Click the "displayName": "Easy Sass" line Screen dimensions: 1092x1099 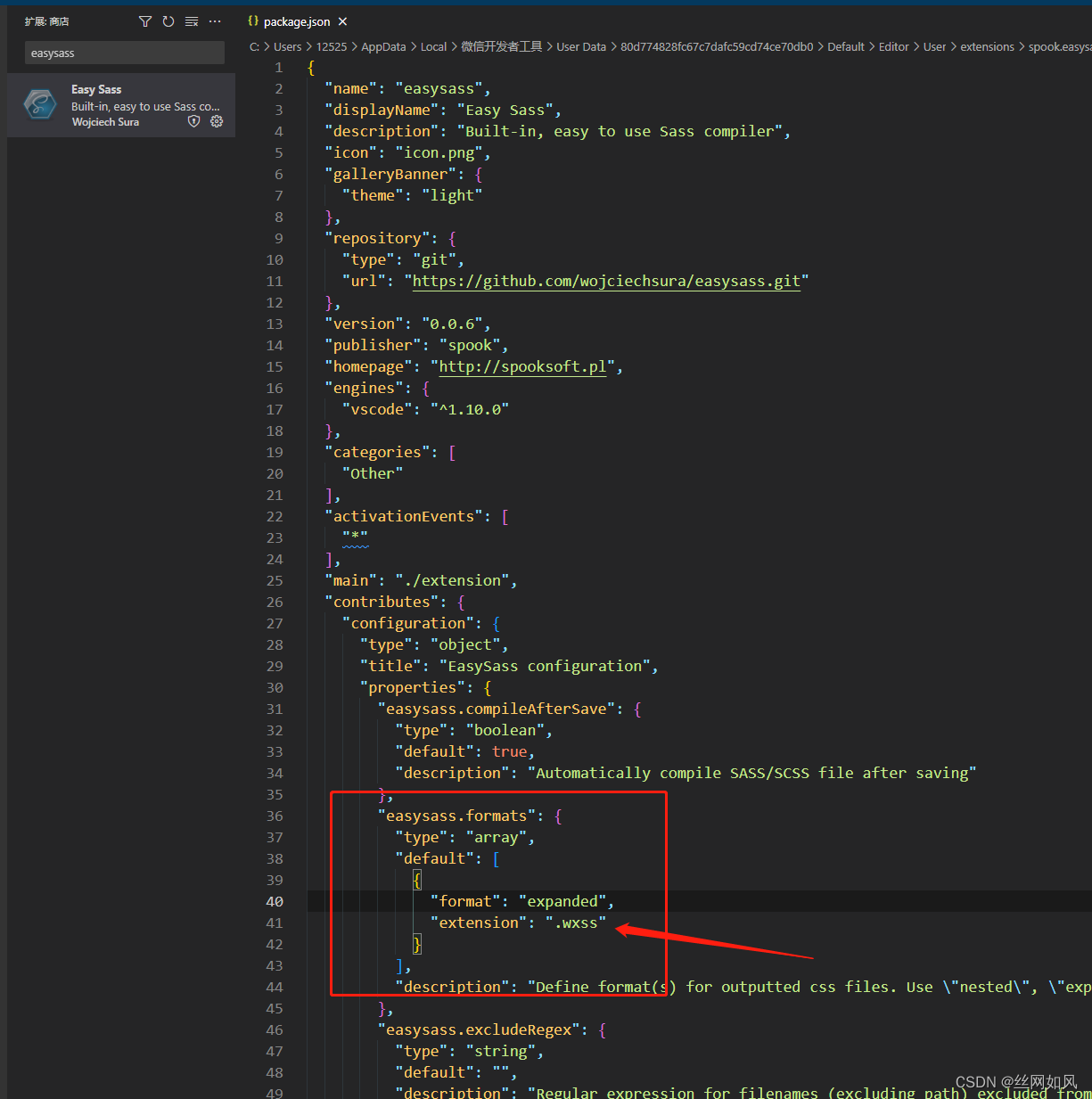(x=443, y=110)
